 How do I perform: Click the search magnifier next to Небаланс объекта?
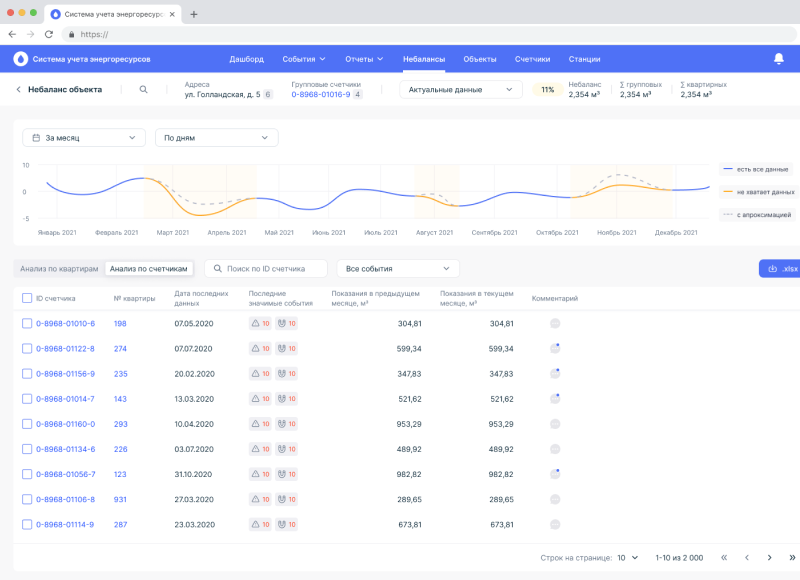coord(144,90)
